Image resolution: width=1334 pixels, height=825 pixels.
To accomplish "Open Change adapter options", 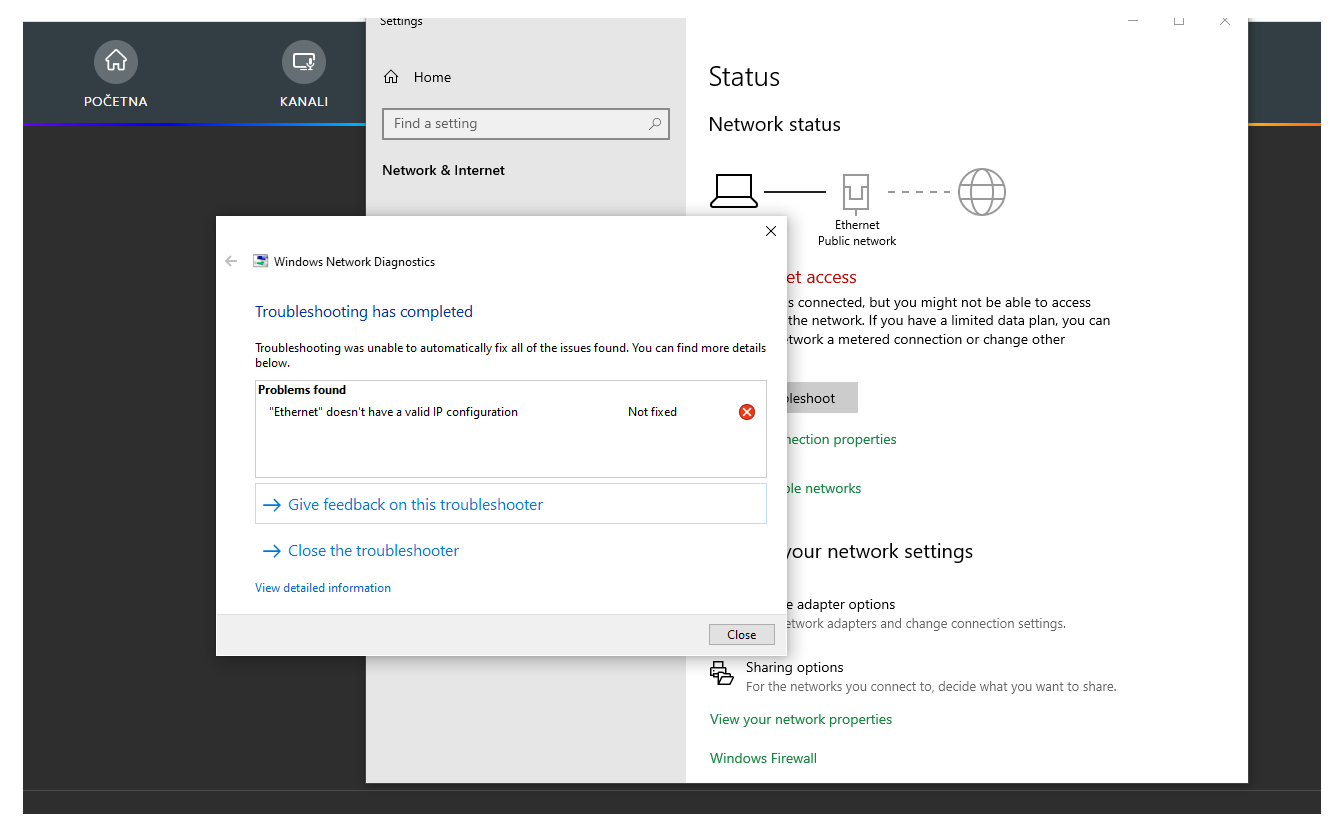I will [841, 604].
